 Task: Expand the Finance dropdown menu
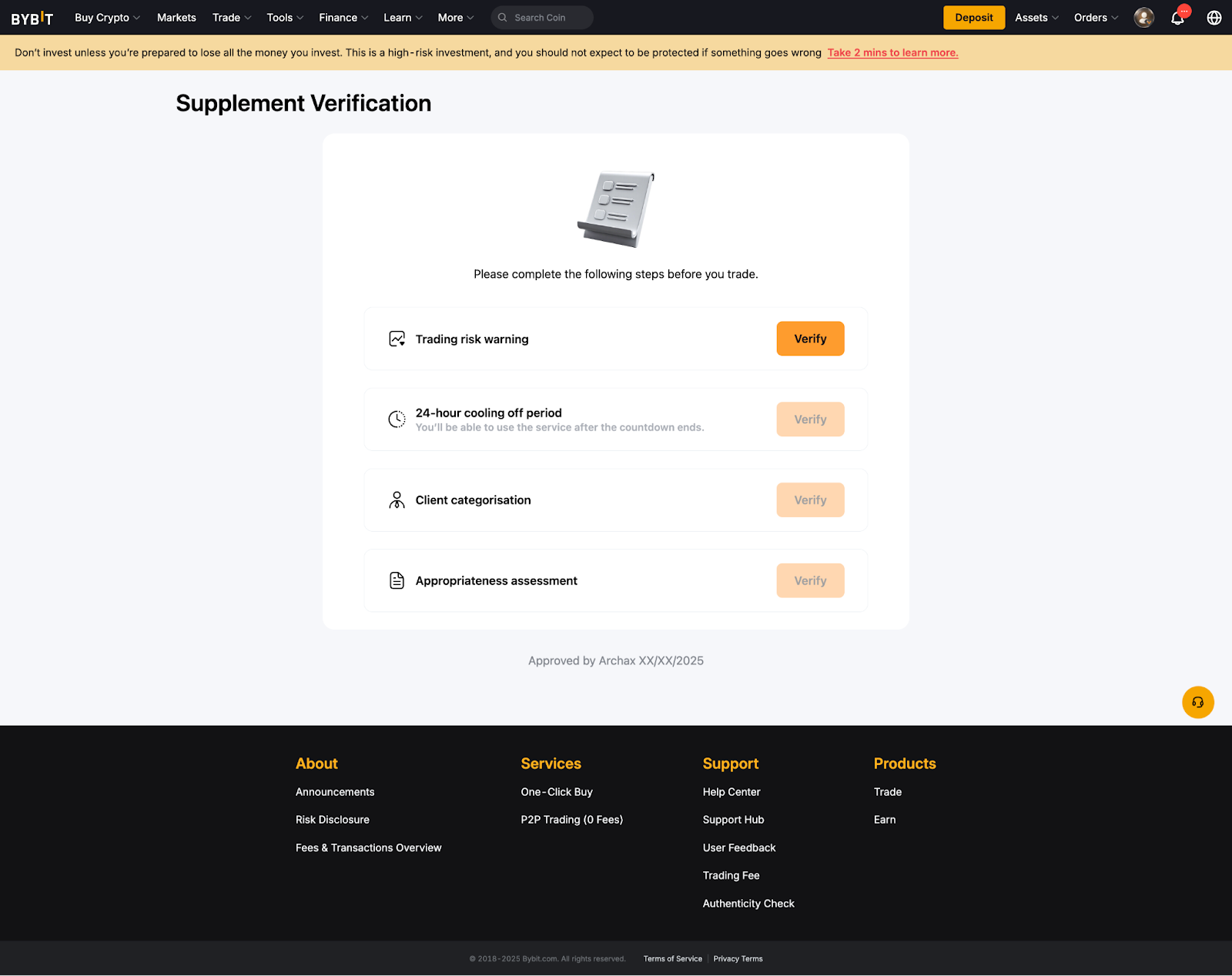click(x=343, y=18)
